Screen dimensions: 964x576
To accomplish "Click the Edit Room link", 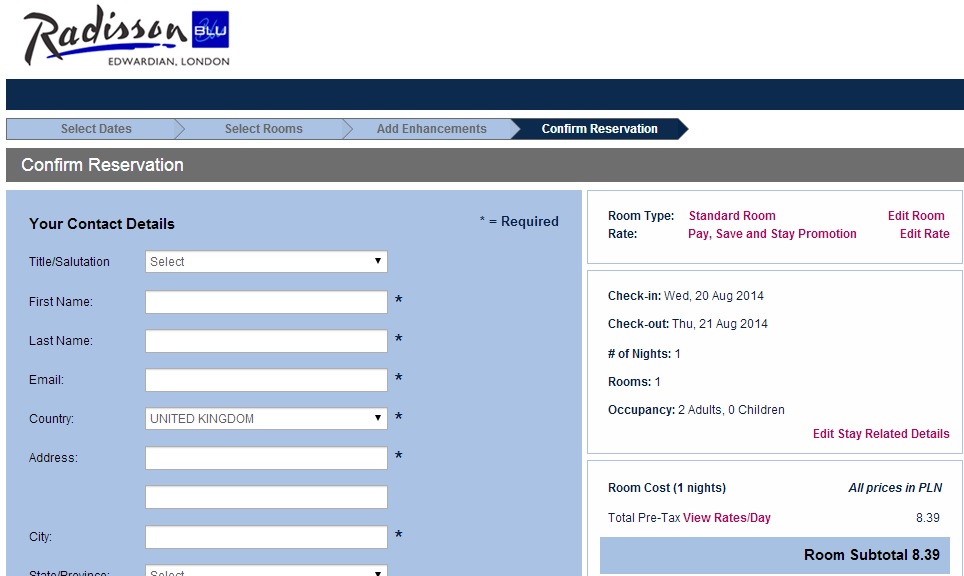I will [916, 216].
